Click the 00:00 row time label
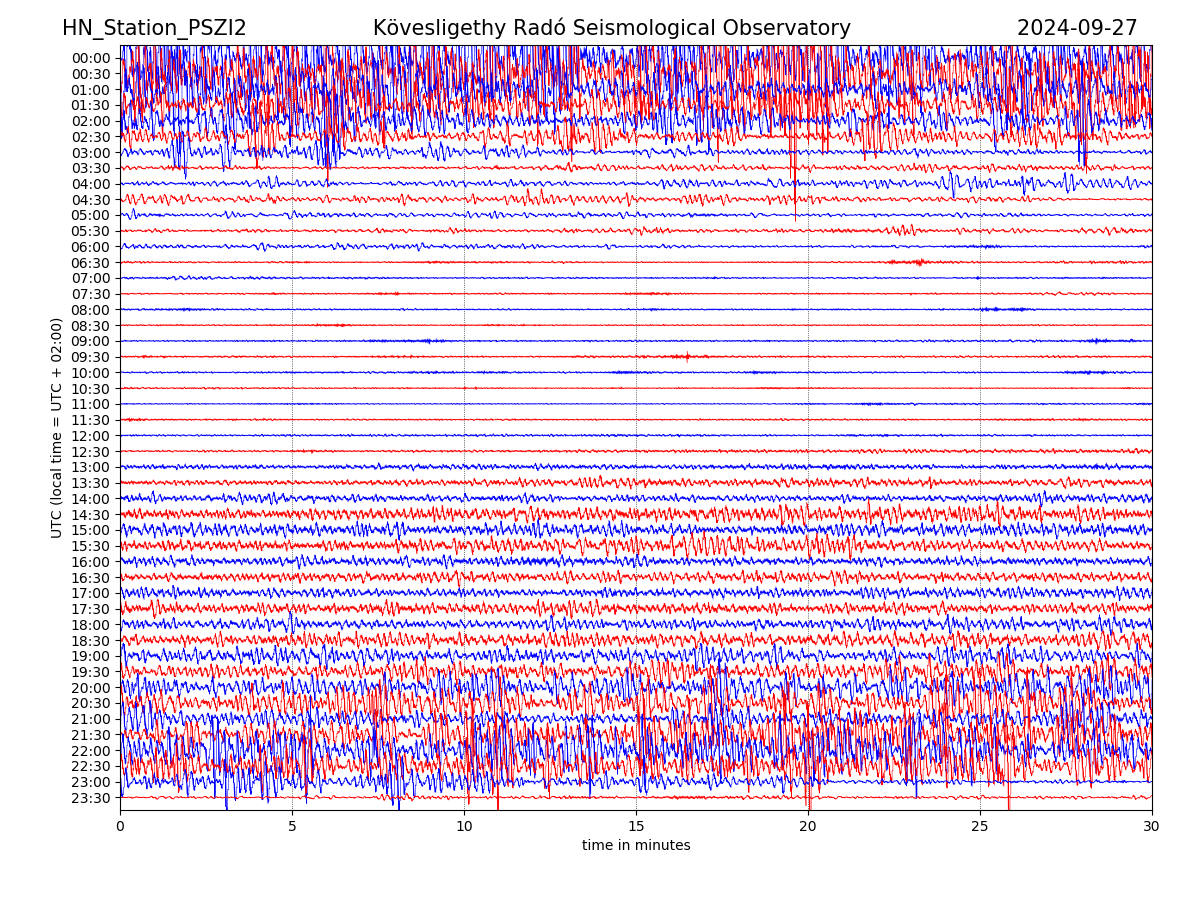 click(x=91, y=58)
